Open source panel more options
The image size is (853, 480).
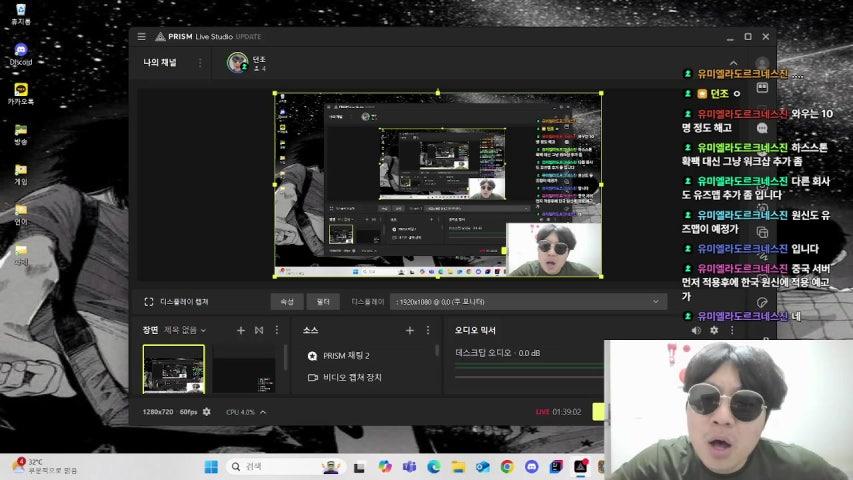(428, 330)
